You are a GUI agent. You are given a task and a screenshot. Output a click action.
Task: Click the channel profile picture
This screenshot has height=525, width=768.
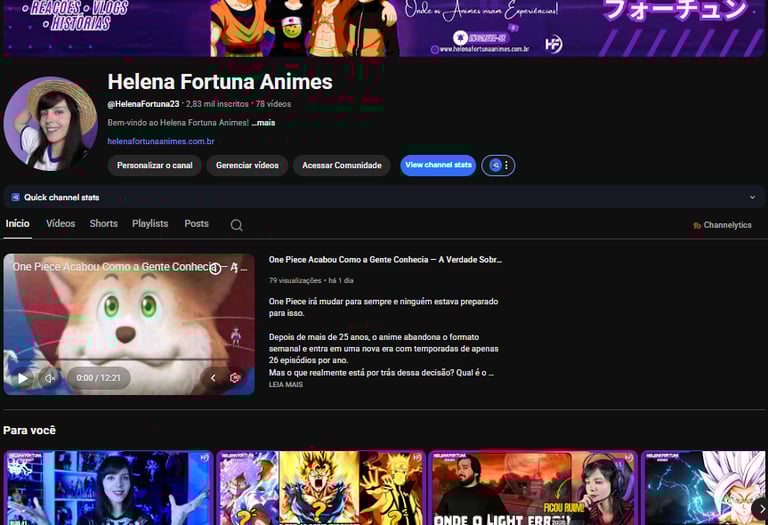click(50, 123)
